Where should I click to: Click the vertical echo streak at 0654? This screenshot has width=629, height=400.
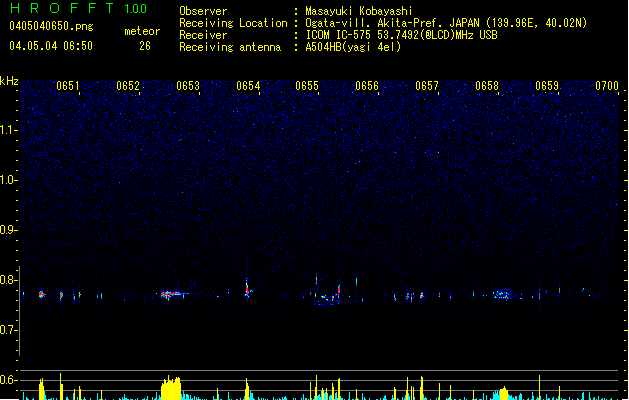pos(247,288)
